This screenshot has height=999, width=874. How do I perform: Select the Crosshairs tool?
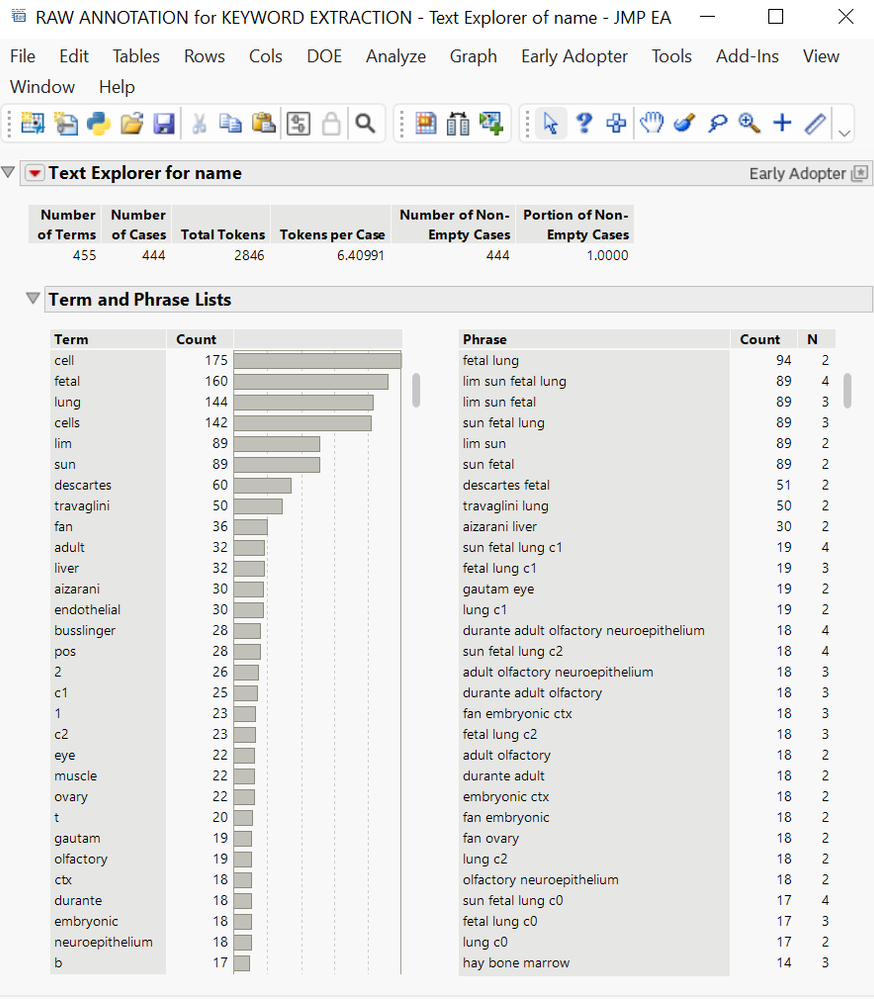pos(782,123)
